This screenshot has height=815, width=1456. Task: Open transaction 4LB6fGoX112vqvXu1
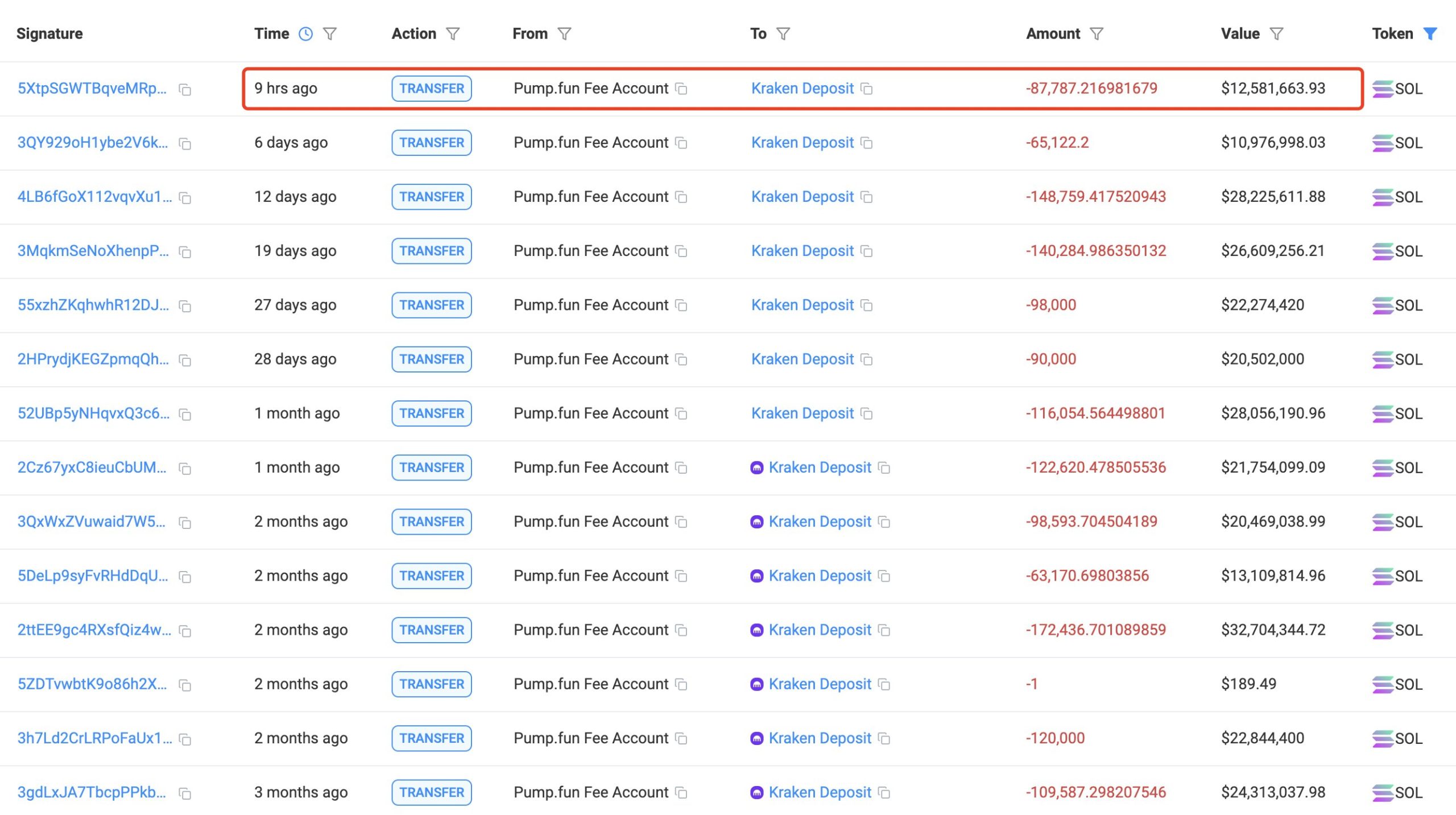pos(94,197)
